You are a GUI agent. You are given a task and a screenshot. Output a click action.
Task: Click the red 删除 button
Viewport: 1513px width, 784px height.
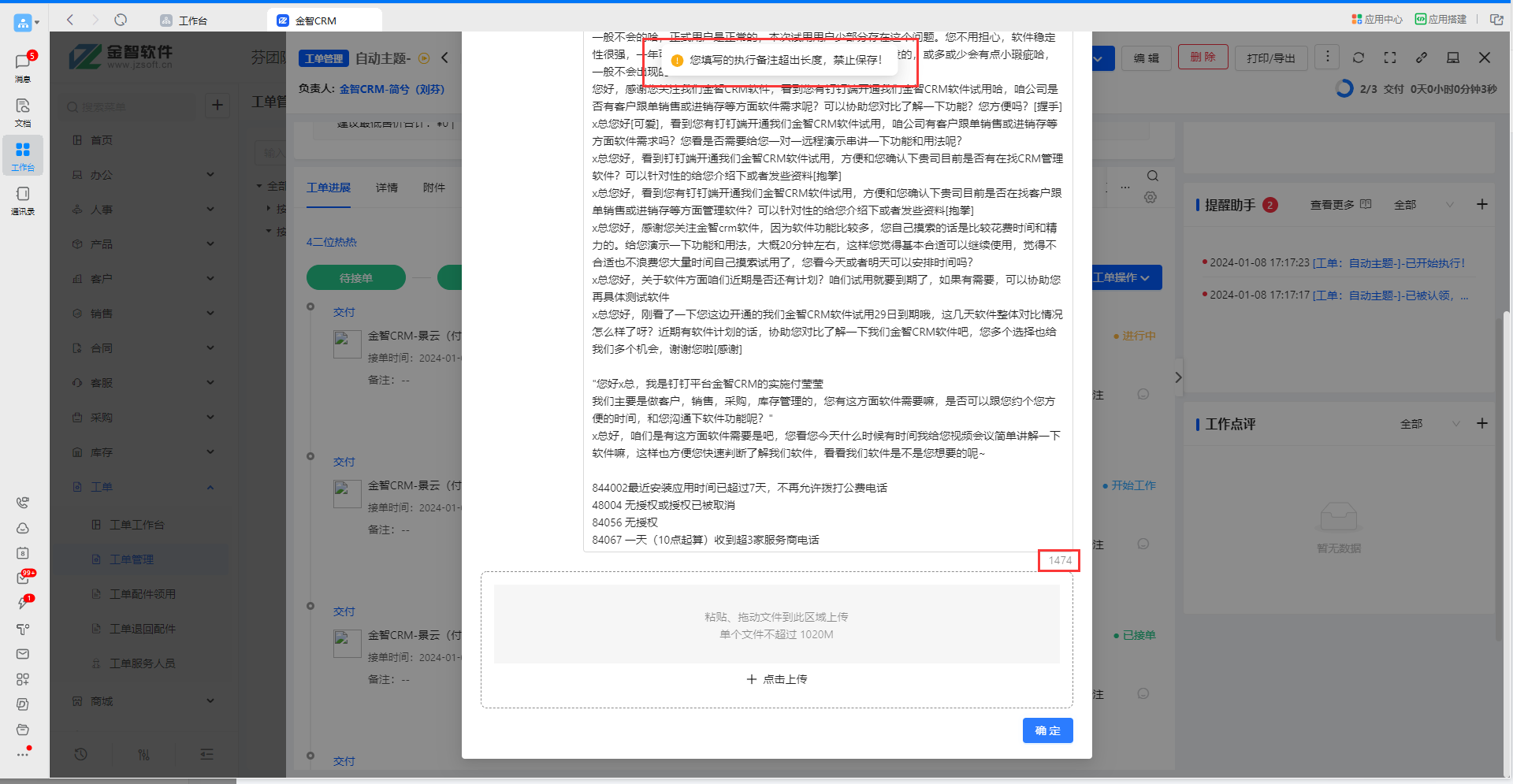tap(1203, 57)
